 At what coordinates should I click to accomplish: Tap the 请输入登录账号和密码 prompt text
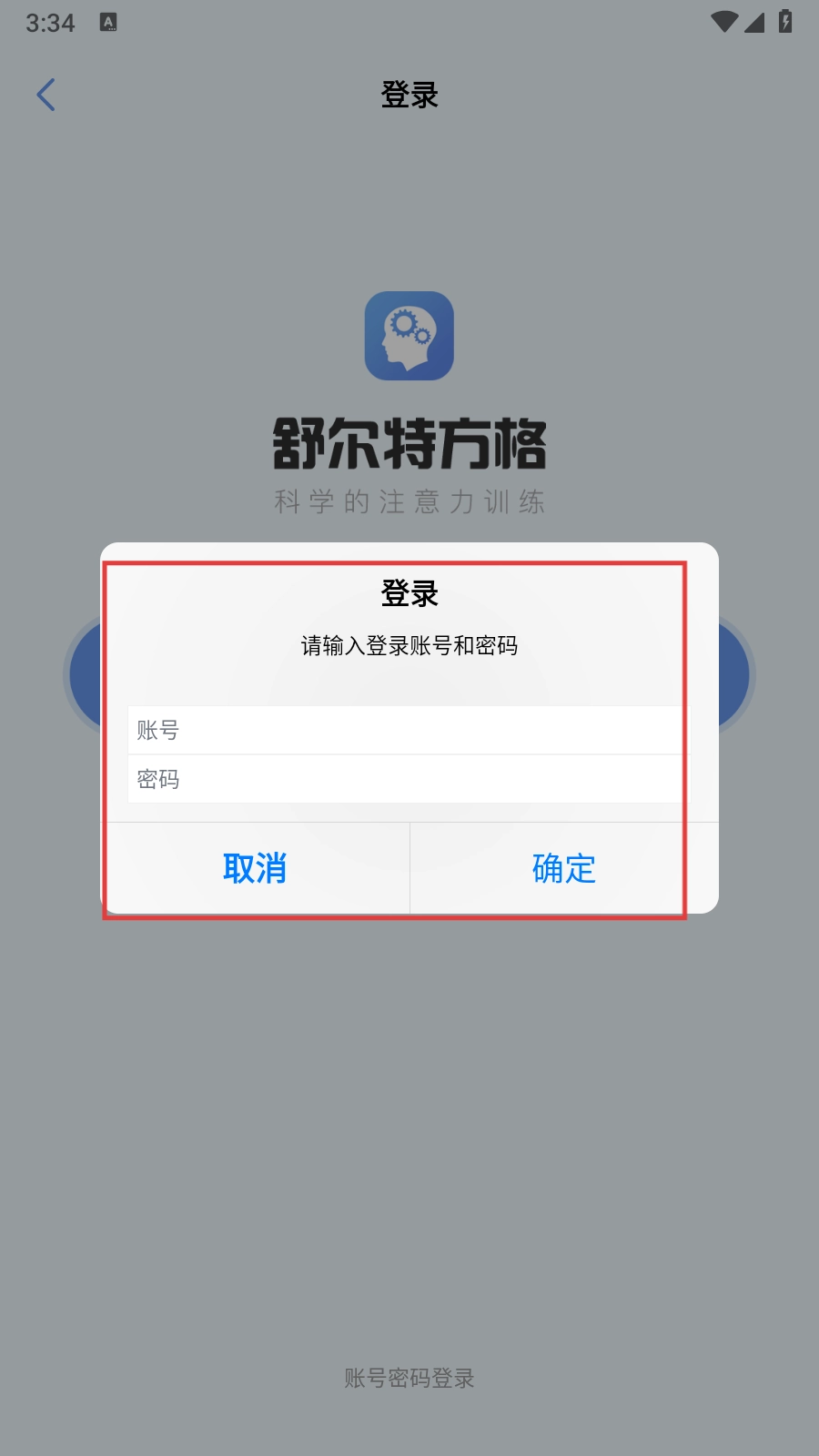(409, 645)
